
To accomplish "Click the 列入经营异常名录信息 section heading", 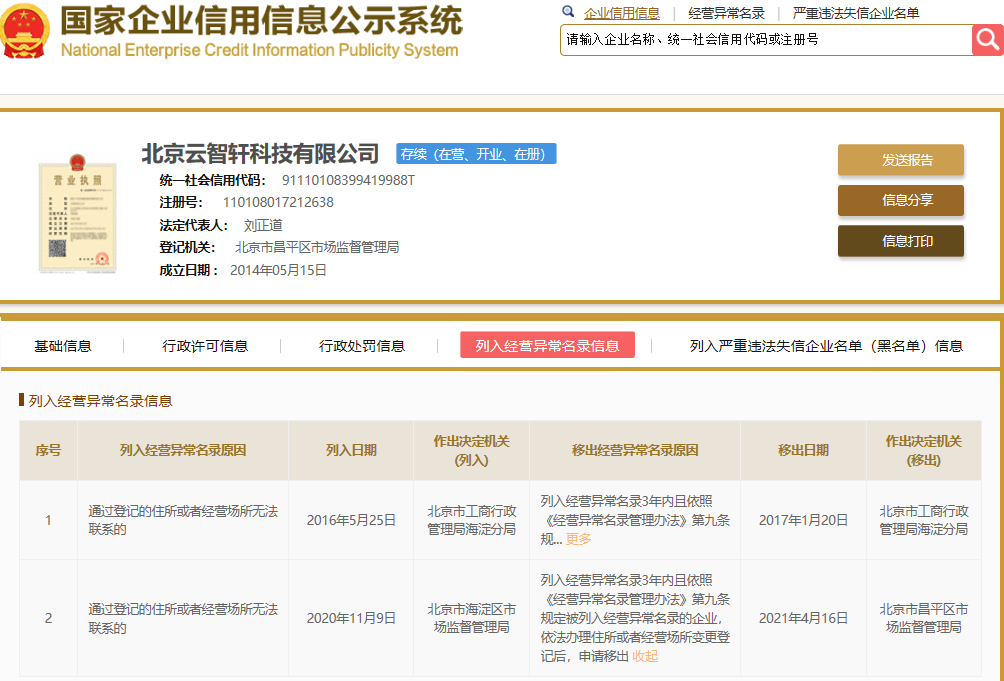I will pyautogui.click(x=101, y=401).
